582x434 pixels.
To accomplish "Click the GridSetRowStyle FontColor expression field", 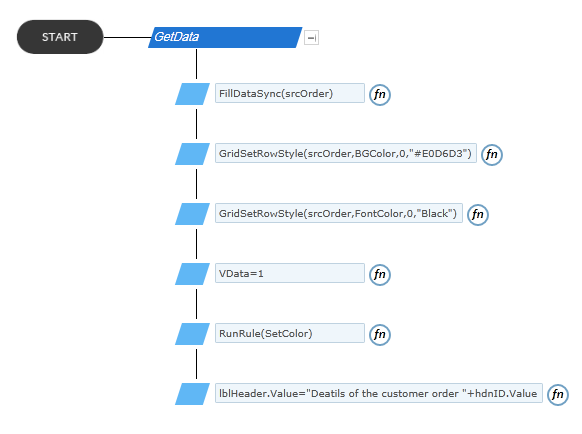I will tap(339, 213).
